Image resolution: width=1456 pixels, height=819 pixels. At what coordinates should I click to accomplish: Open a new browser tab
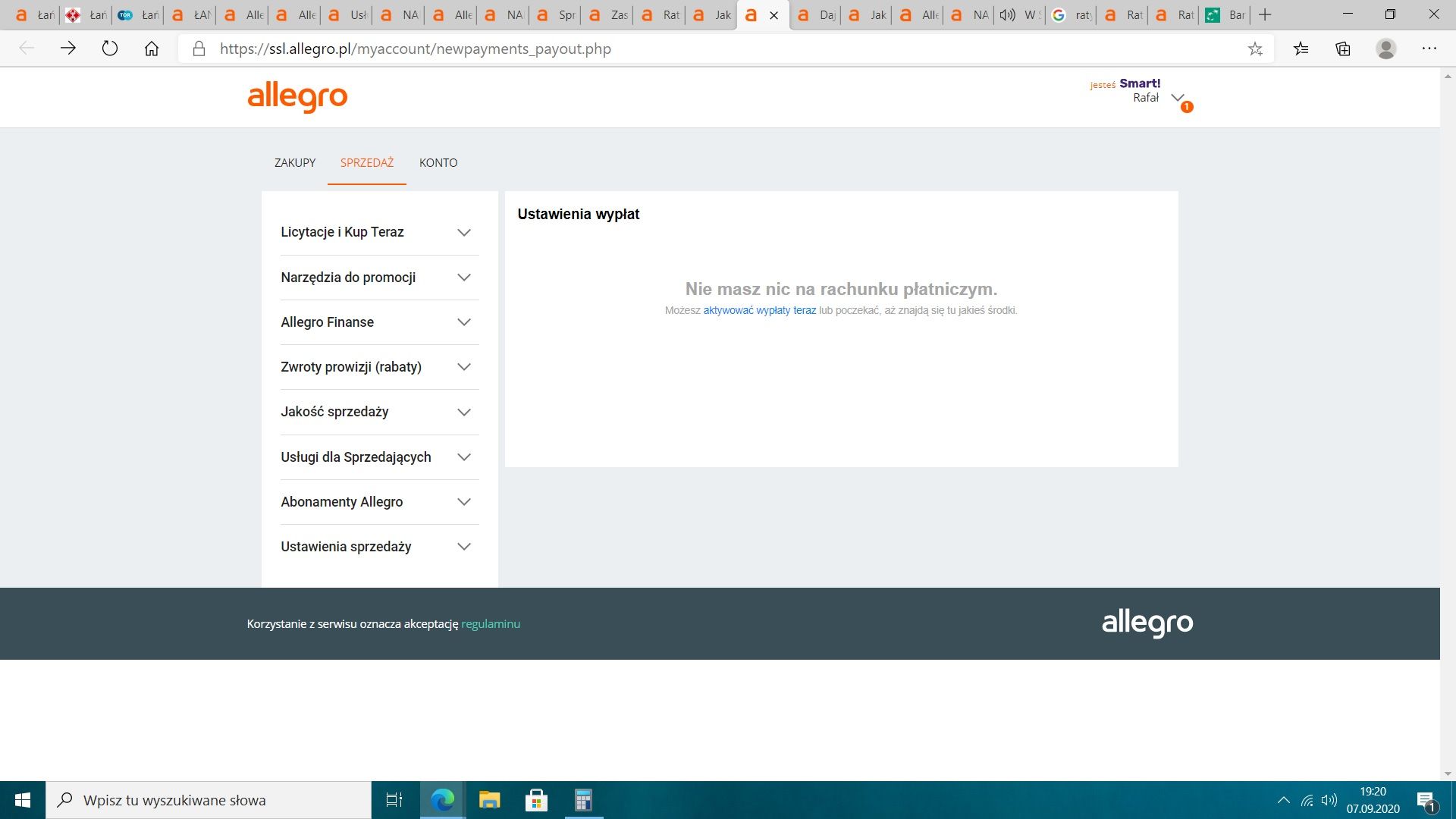tap(1265, 14)
